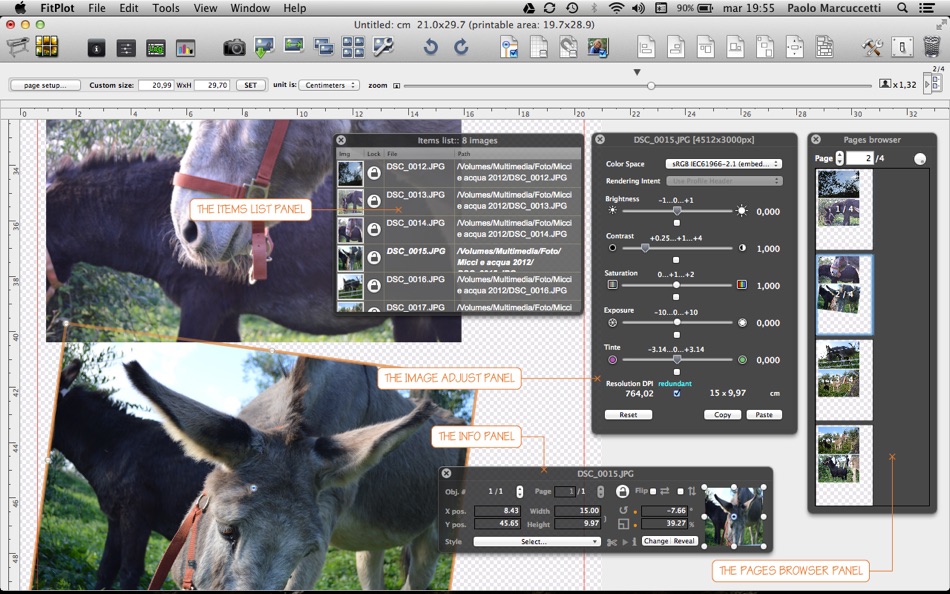Click the page setup button
The image size is (950, 594).
(x=45, y=86)
